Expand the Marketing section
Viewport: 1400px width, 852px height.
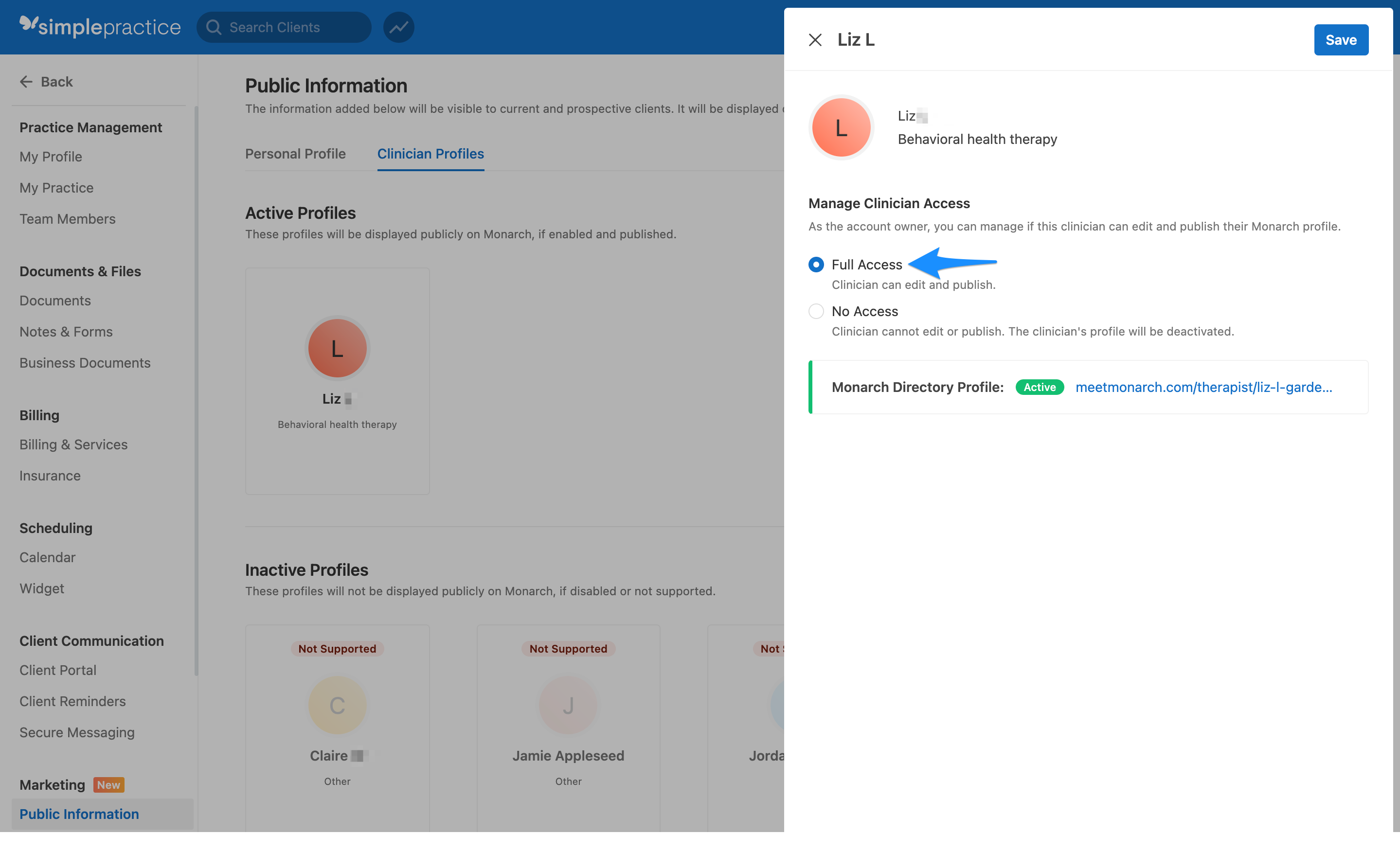coord(52,784)
